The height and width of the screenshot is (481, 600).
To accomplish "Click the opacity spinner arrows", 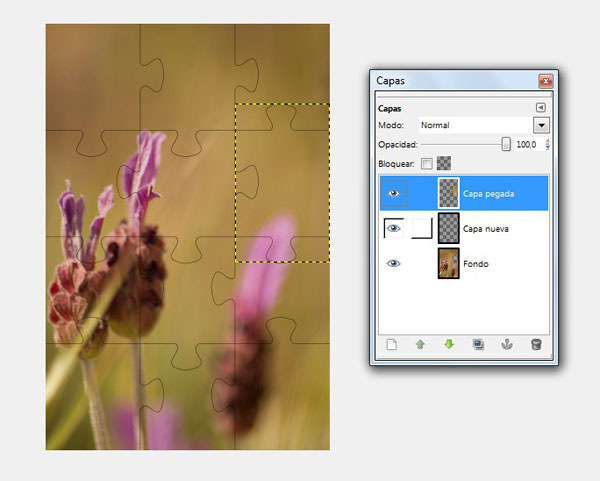I will point(547,145).
